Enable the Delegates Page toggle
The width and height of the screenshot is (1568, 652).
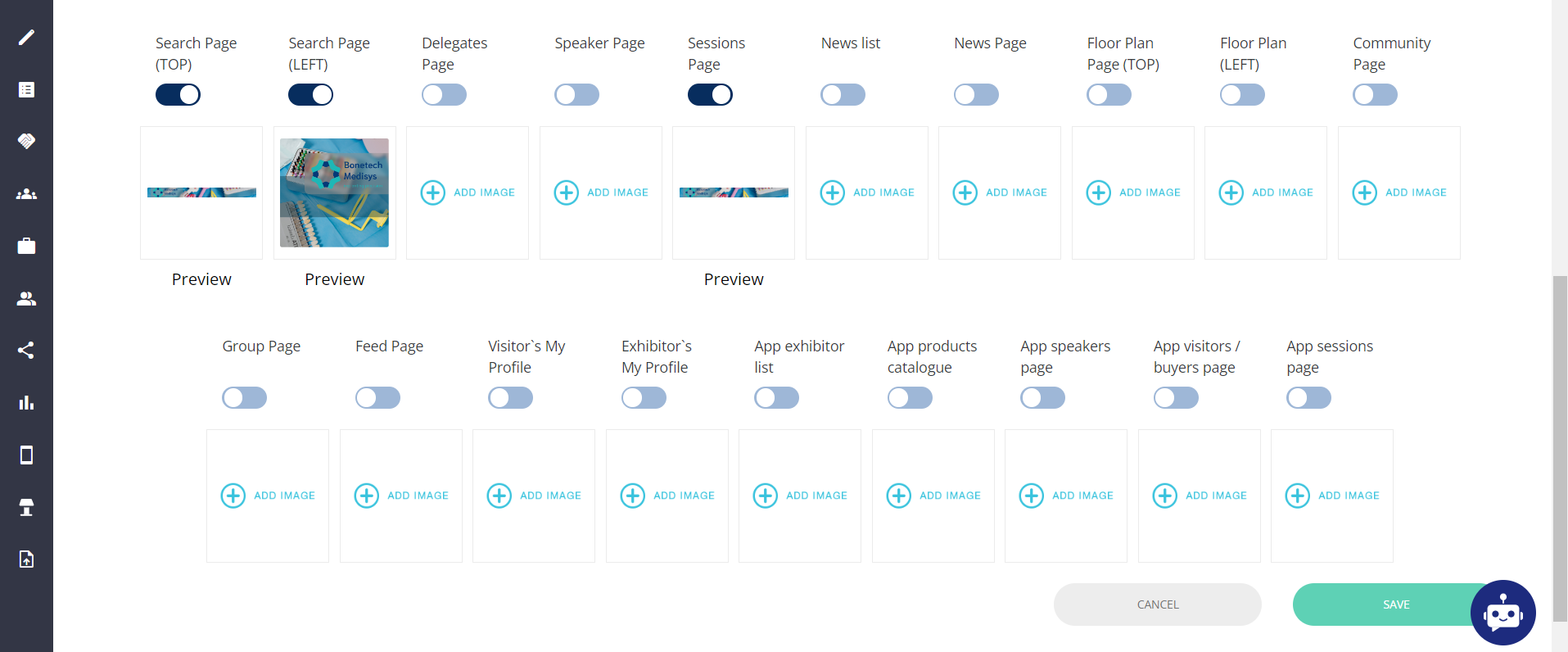[444, 95]
